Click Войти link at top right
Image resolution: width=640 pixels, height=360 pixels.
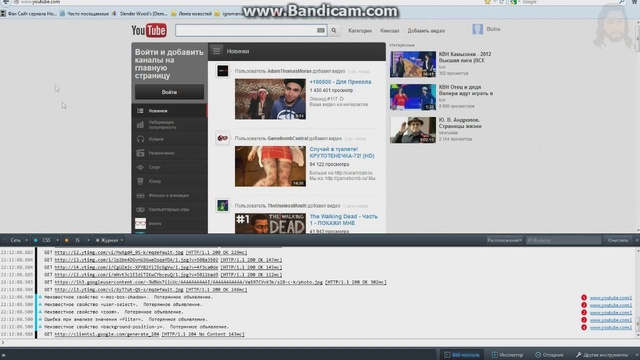(x=493, y=29)
